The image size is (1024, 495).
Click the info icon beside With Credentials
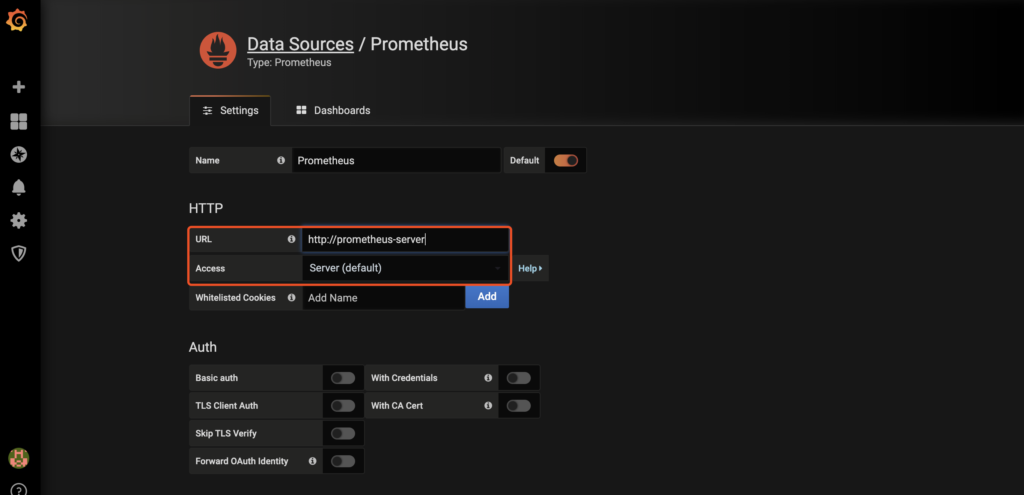pos(488,377)
